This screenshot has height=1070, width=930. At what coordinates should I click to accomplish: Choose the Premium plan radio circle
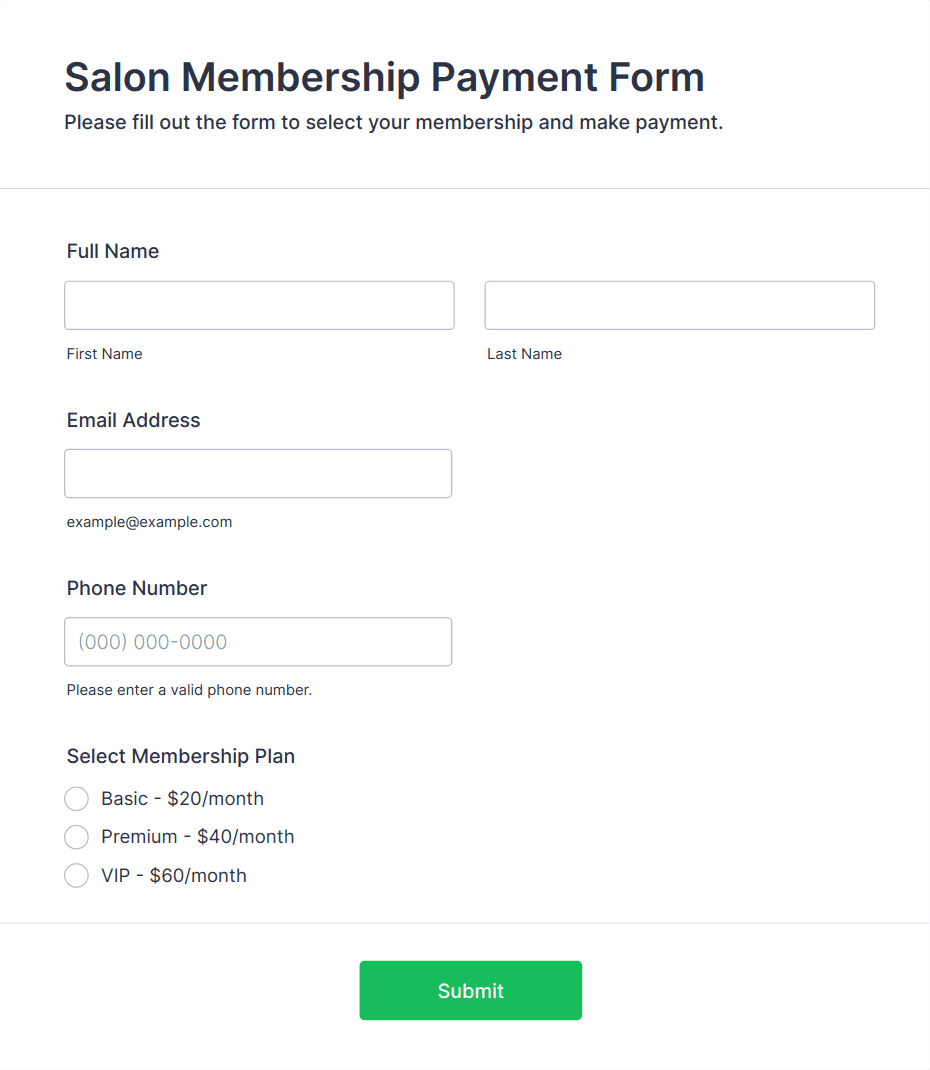pyautogui.click(x=76, y=837)
